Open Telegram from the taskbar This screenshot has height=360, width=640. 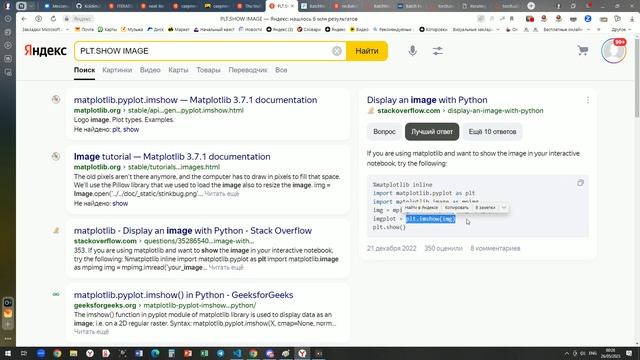(220, 353)
